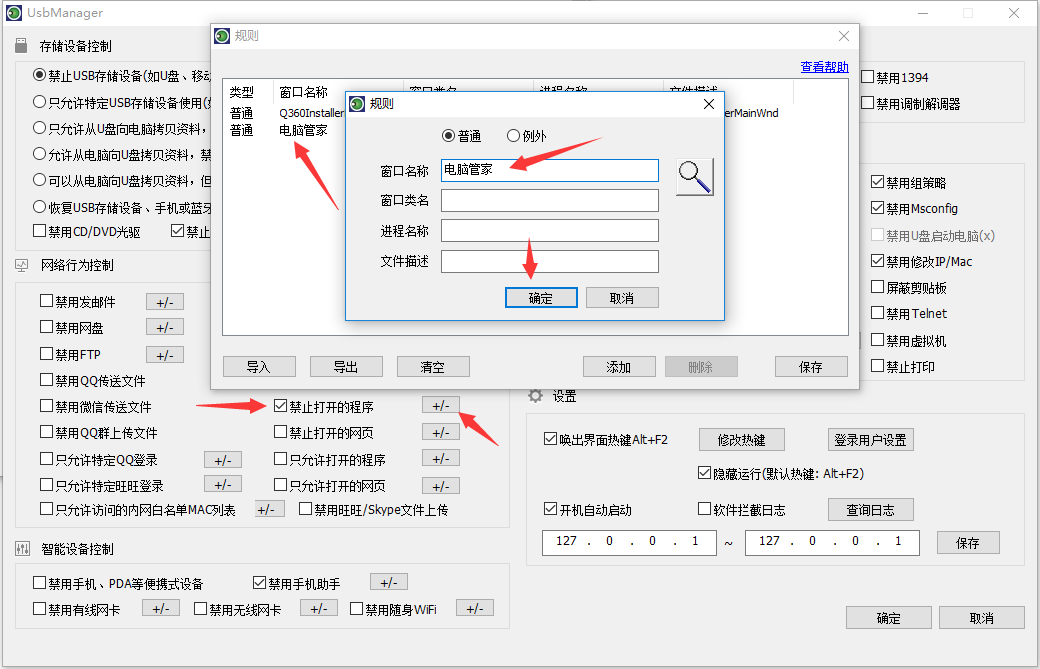Open the +/- list for 禁用发邮件
Image resolution: width=1040 pixels, height=669 pixels.
(164, 301)
